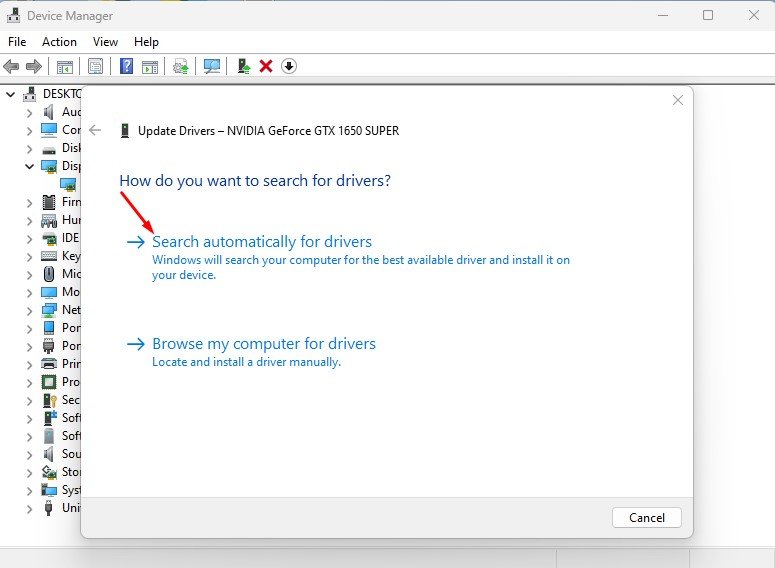Expand the Monitors node chevron
The height and width of the screenshot is (568, 775).
(x=29, y=293)
